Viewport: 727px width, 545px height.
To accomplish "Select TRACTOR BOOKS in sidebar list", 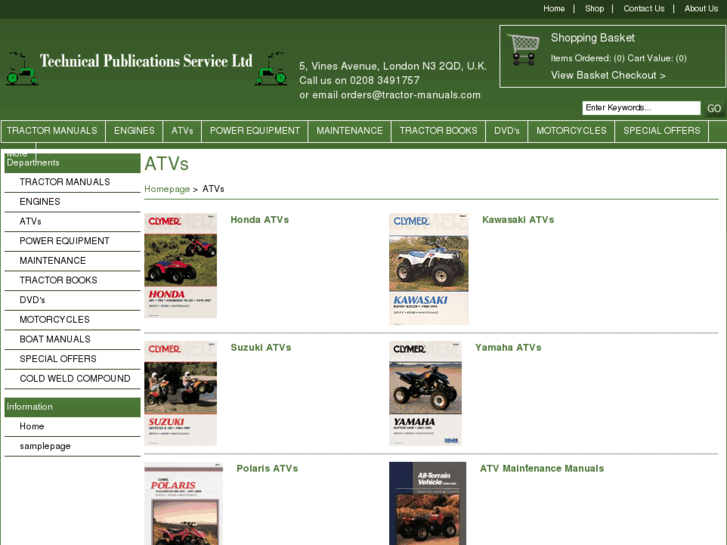I will coord(58,280).
